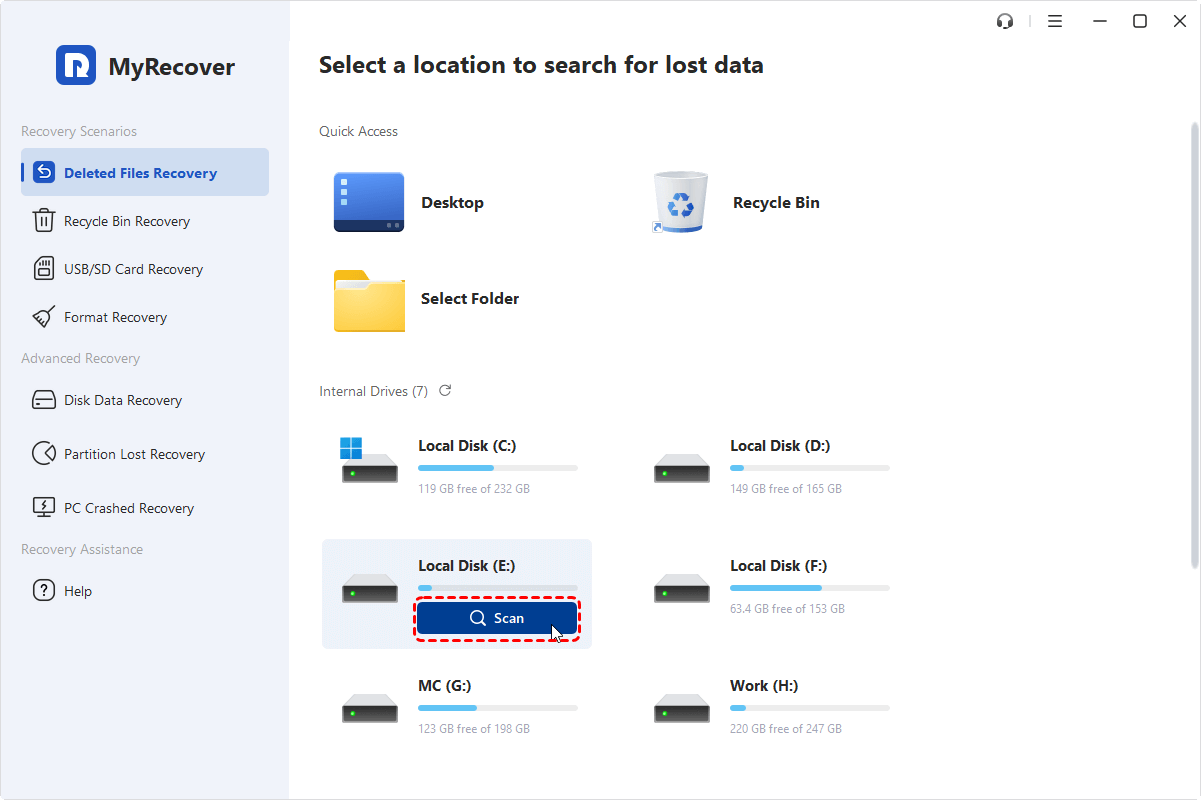Click Local Disk (F:) usage bar
This screenshot has width=1201, height=800.
[809, 588]
